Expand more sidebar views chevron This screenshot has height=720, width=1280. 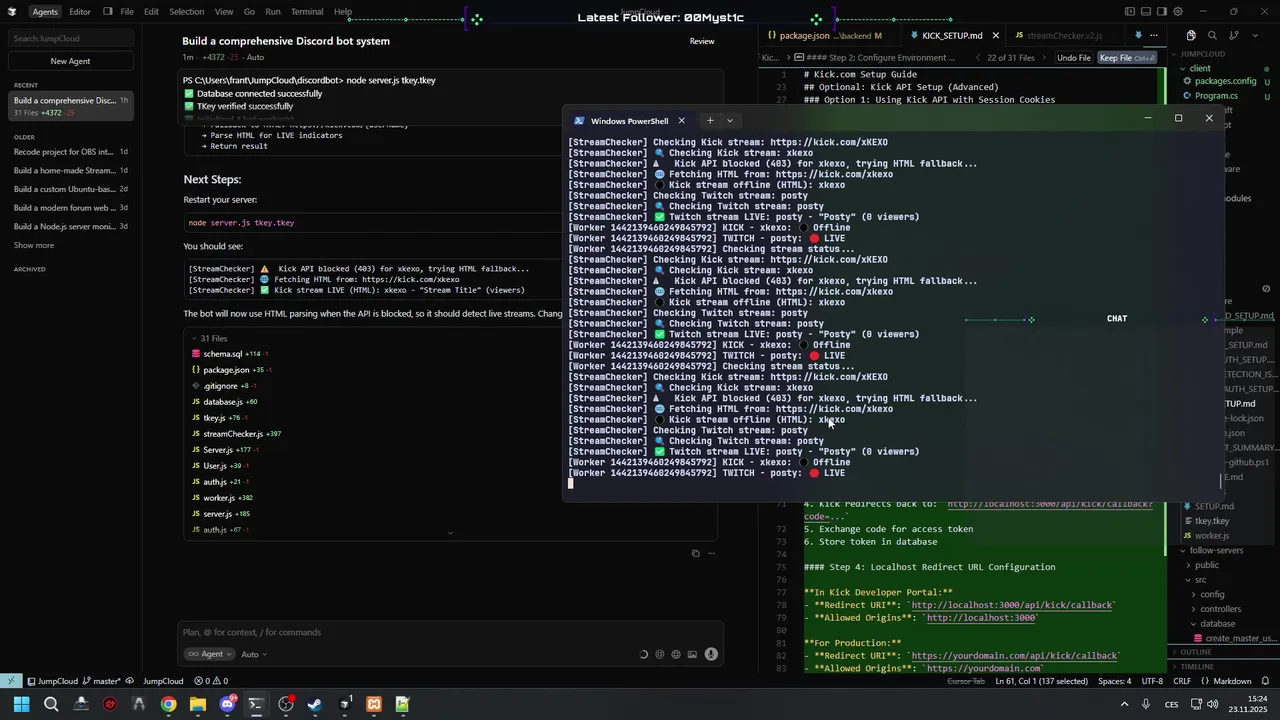point(1253,35)
